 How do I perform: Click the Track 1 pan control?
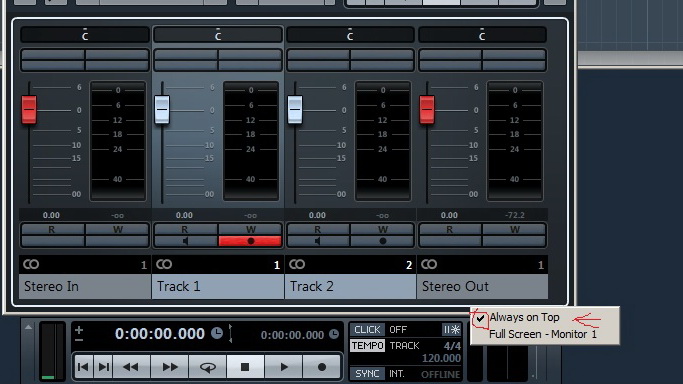[218, 35]
